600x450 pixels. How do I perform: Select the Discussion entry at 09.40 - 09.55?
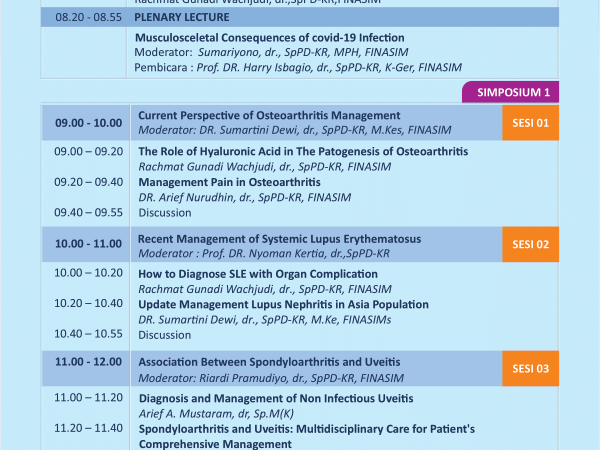pyautogui.click(x=165, y=212)
